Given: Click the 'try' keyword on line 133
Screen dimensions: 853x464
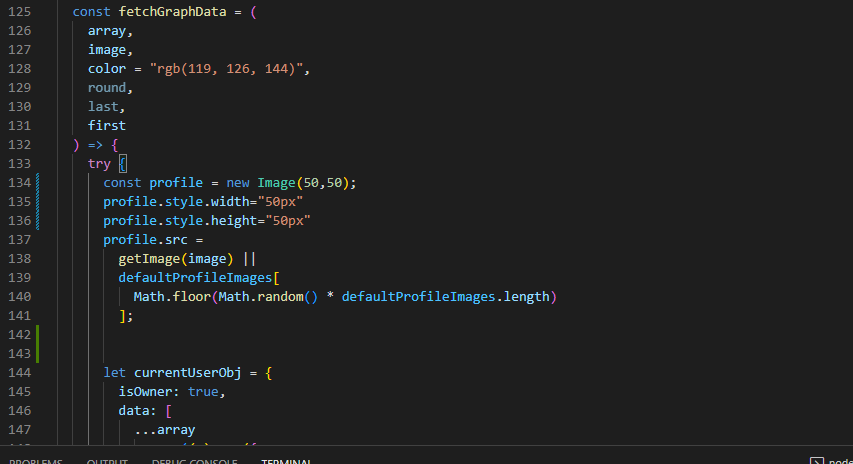Looking at the screenshot, I should pyautogui.click(x=100, y=164).
